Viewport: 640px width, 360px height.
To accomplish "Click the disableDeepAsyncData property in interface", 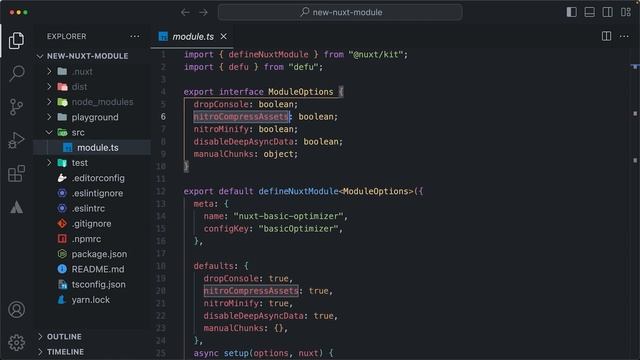I will [x=243, y=142].
